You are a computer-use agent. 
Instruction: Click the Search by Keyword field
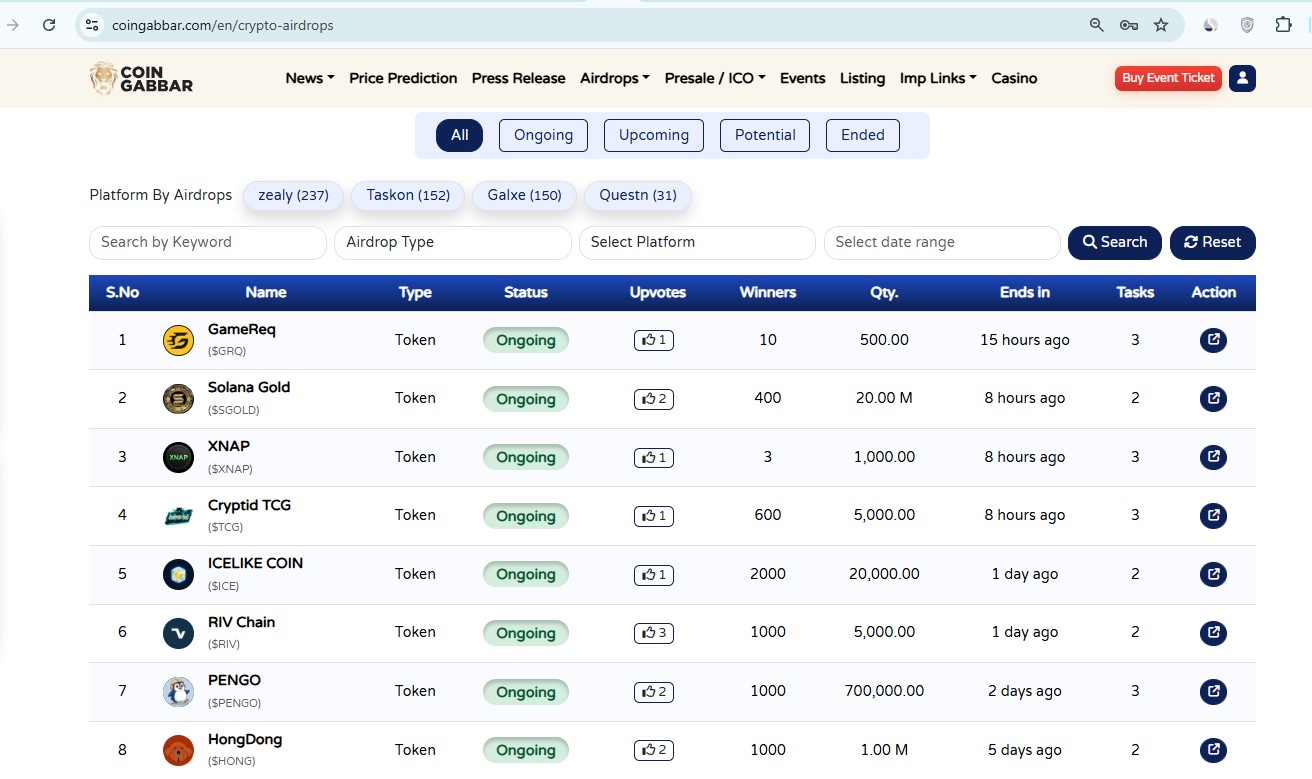(207, 242)
